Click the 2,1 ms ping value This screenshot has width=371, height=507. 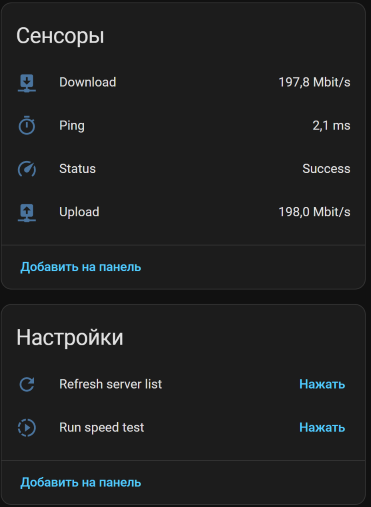click(x=331, y=126)
